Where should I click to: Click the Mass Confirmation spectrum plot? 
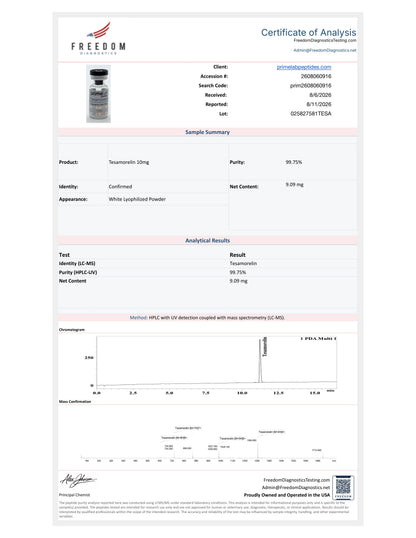click(x=208, y=443)
